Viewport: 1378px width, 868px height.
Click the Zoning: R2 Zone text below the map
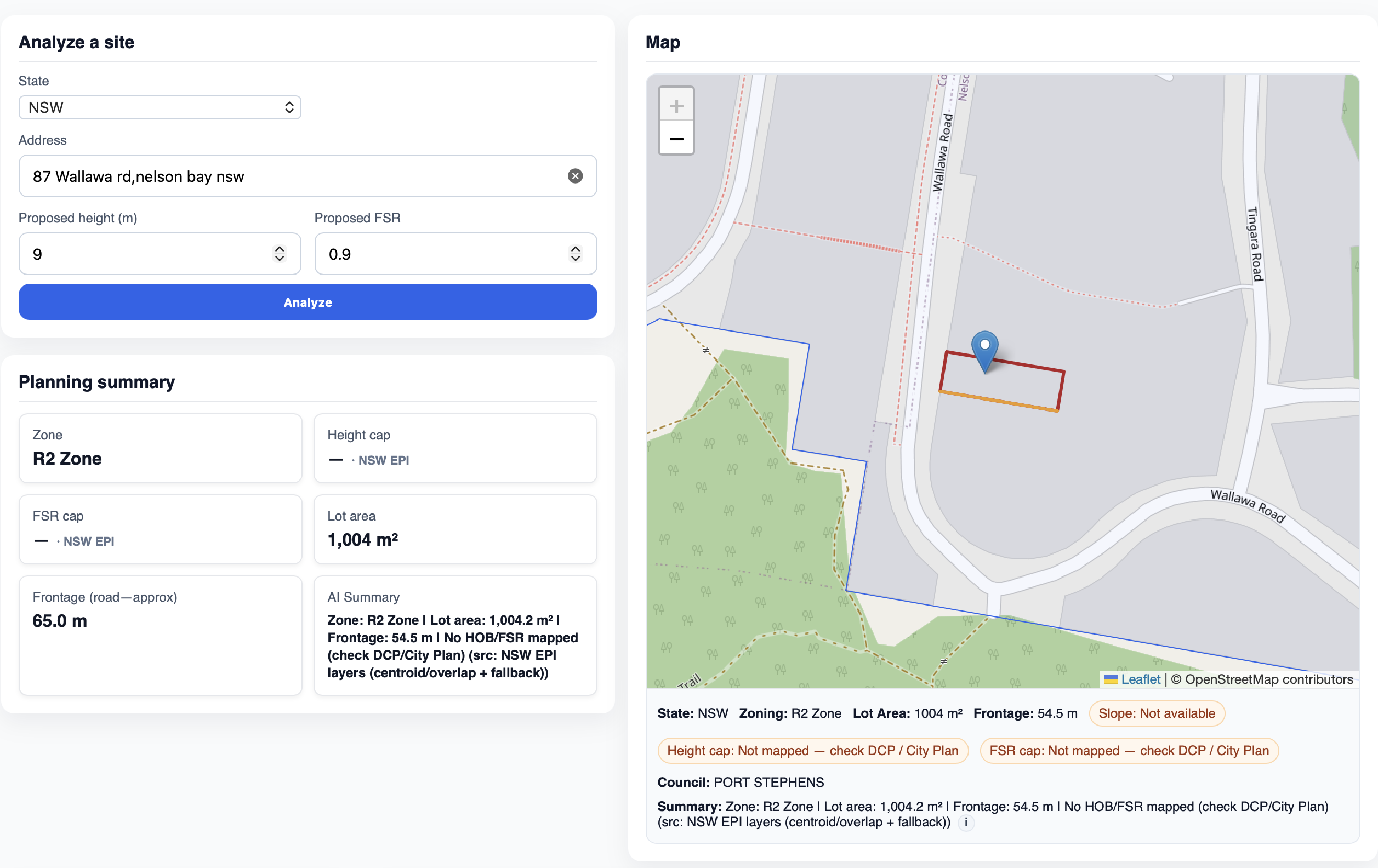coord(790,713)
